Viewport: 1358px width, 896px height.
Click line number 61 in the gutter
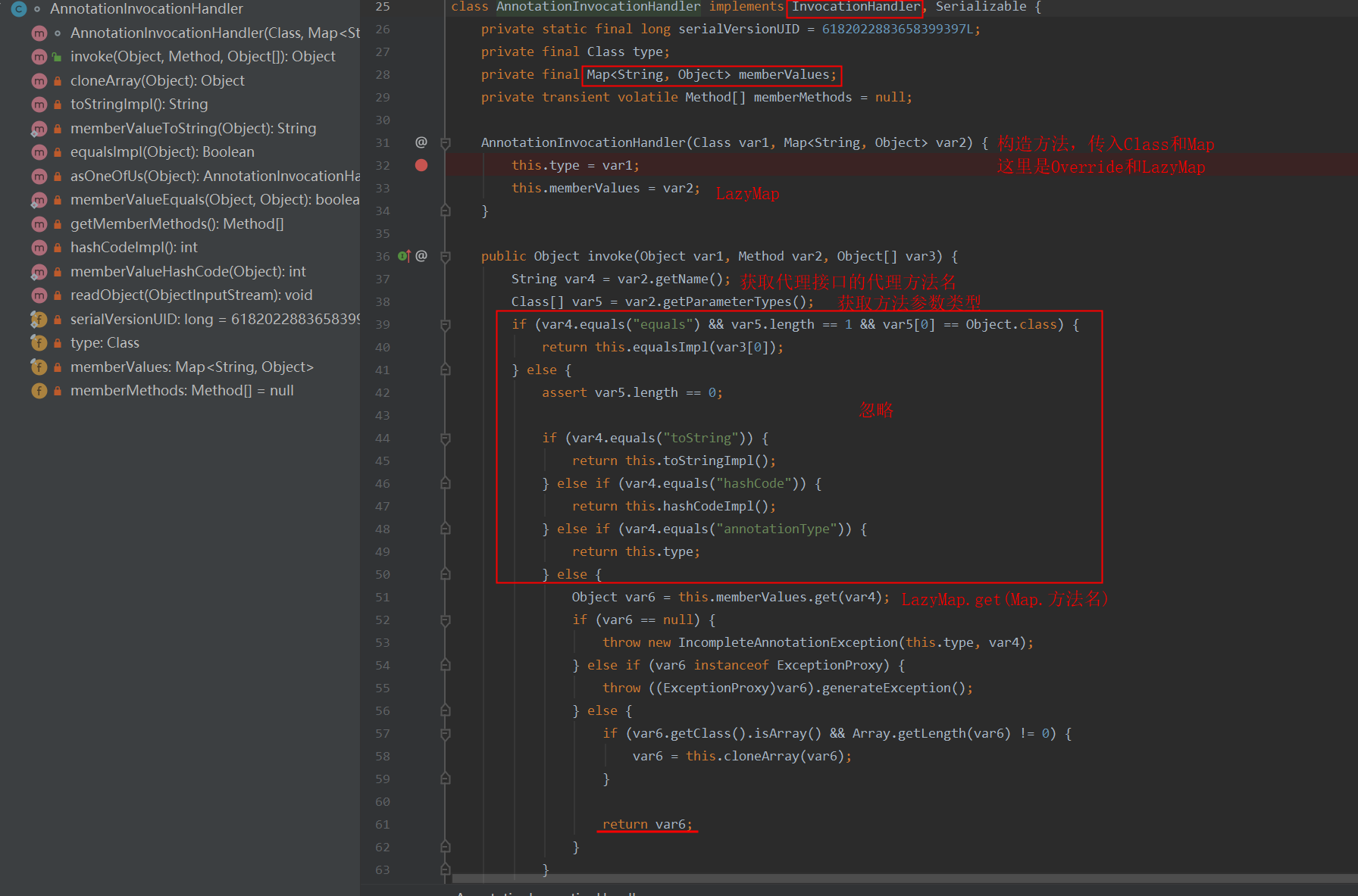383,824
